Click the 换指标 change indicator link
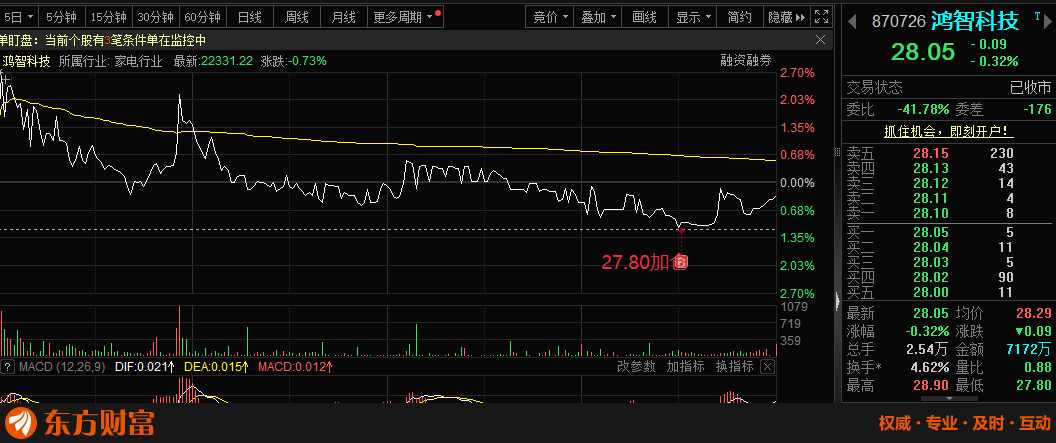Image resolution: width=1056 pixels, height=443 pixels. click(x=735, y=367)
